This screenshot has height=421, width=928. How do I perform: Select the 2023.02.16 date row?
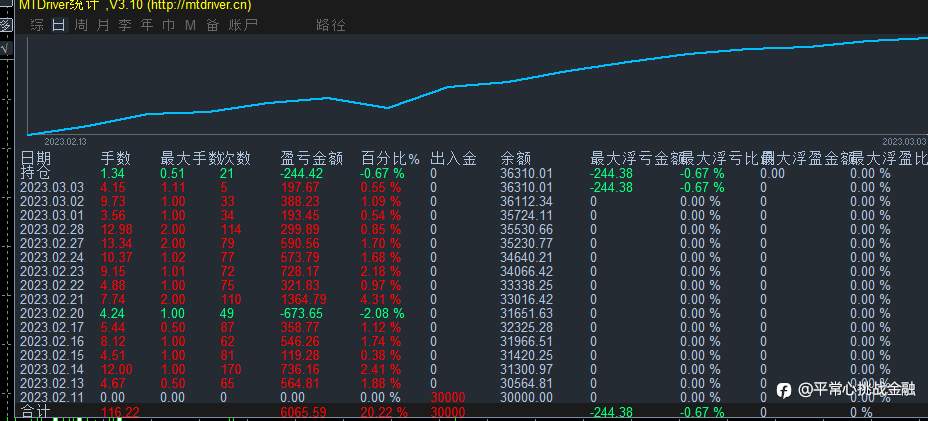52,342
